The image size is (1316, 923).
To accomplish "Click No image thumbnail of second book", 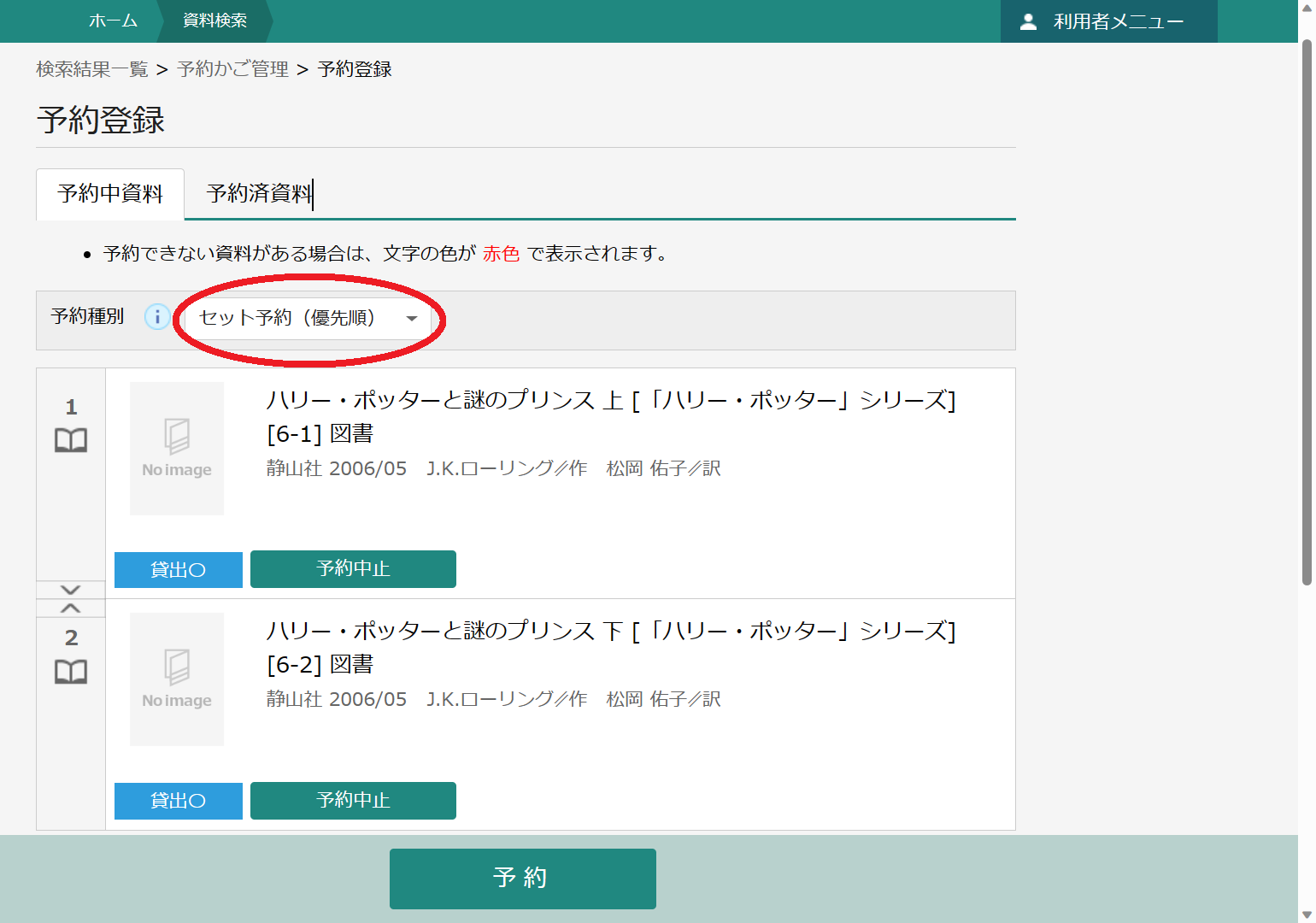I will tap(177, 679).
